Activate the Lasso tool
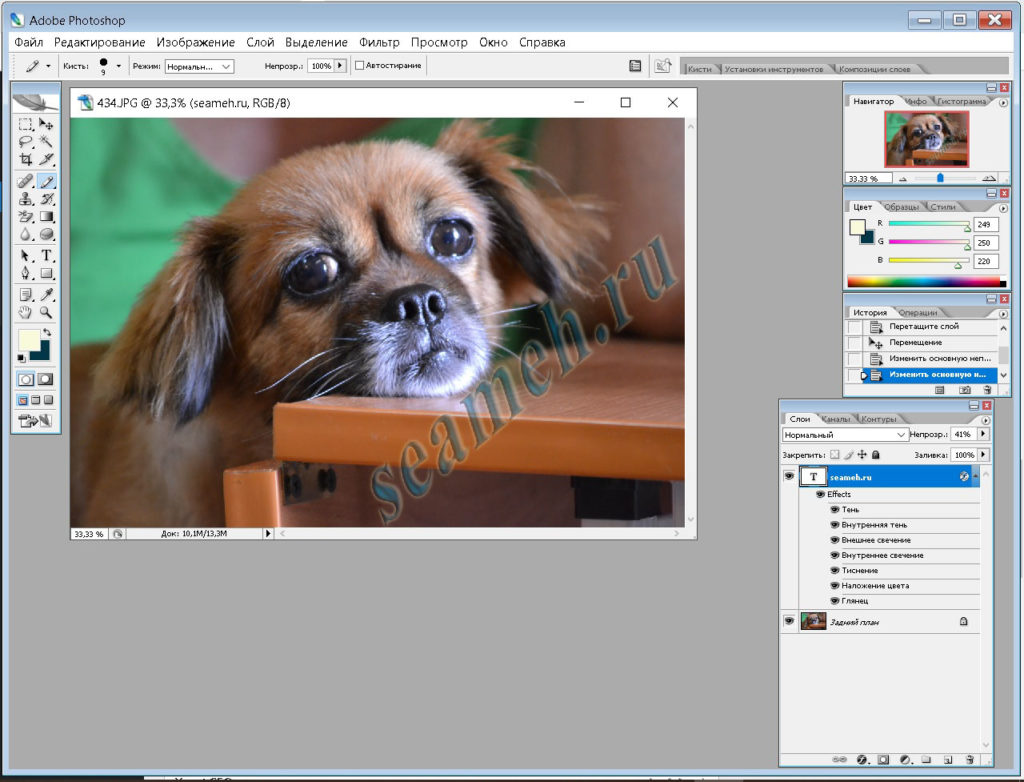Screen dimensions: 1024x782 pos(25,141)
